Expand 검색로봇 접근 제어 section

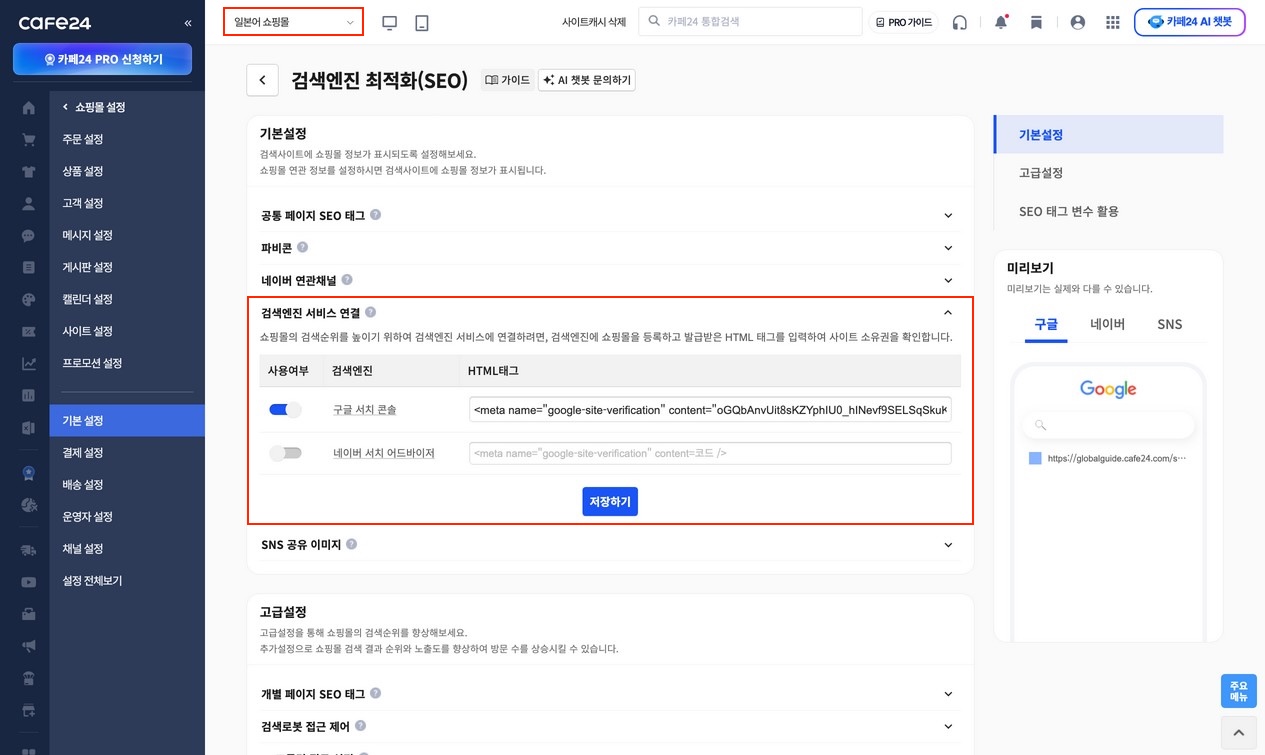coord(948,727)
